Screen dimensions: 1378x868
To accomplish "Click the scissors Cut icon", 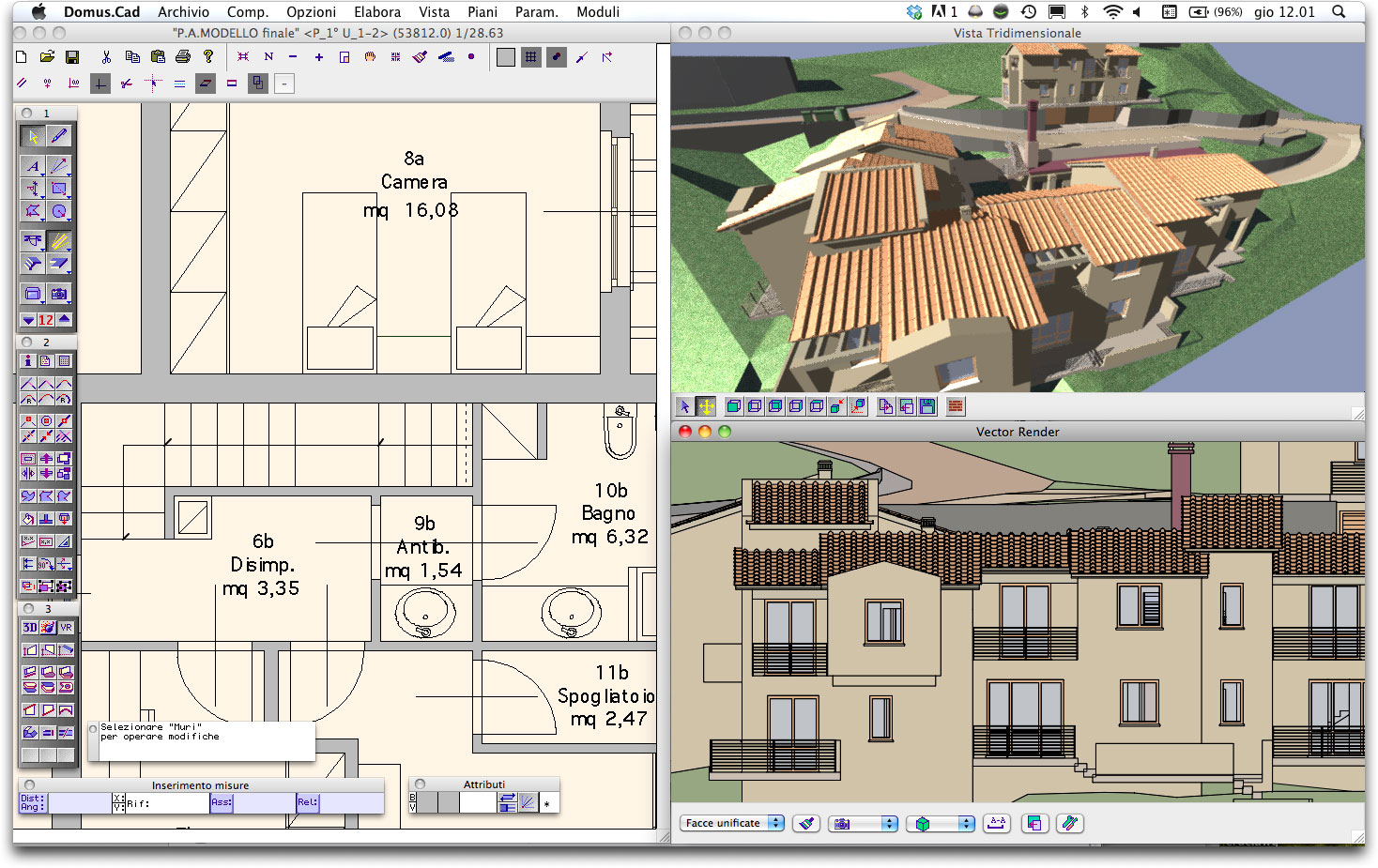I will 106,57.
